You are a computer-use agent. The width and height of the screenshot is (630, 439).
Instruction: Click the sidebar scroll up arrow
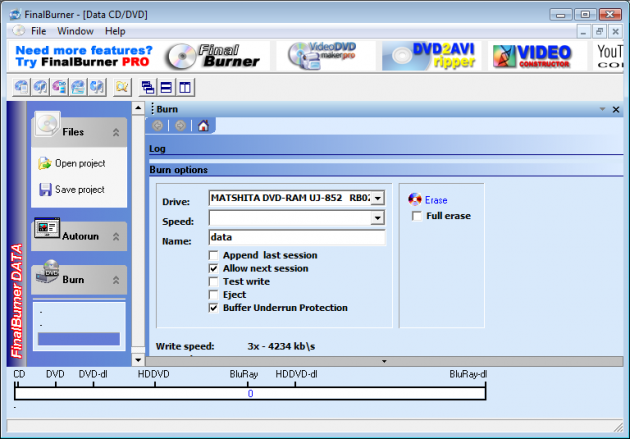coord(138,108)
